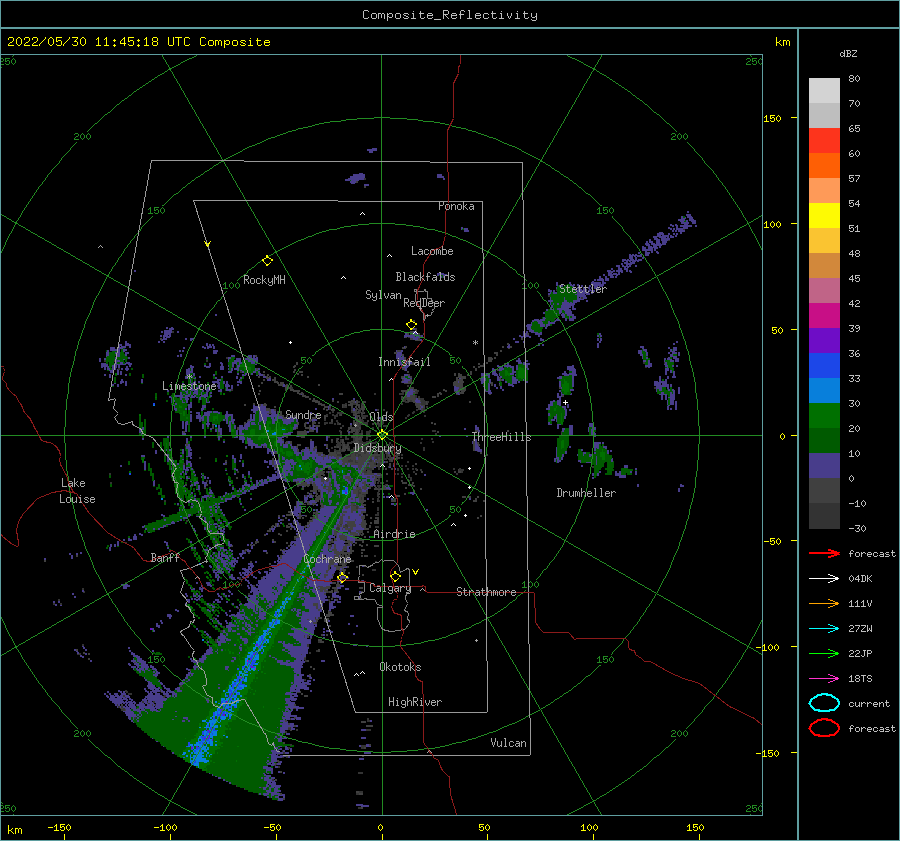Click the Innisfail label
This screenshot has height=841, width=900.
404,362
